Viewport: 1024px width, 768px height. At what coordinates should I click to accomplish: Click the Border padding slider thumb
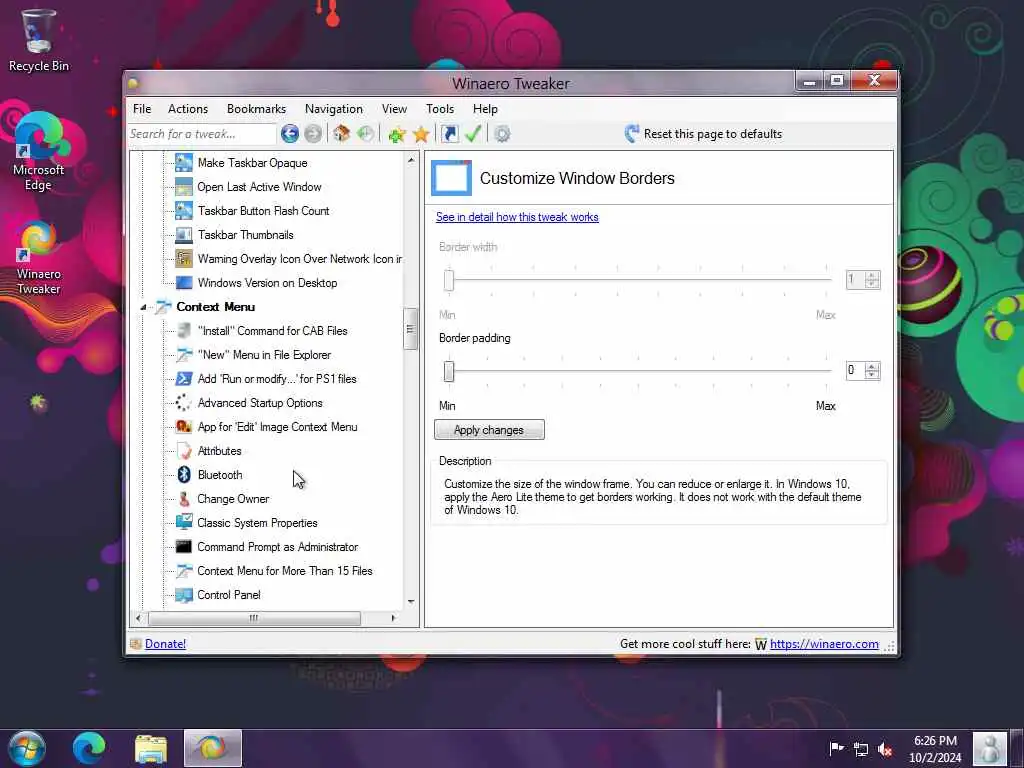(x=449, y=372)
